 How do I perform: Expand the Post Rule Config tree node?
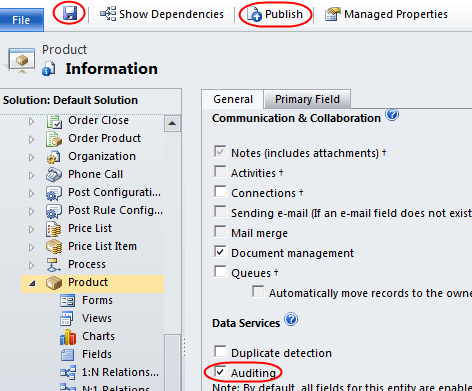tap(31, 211)
